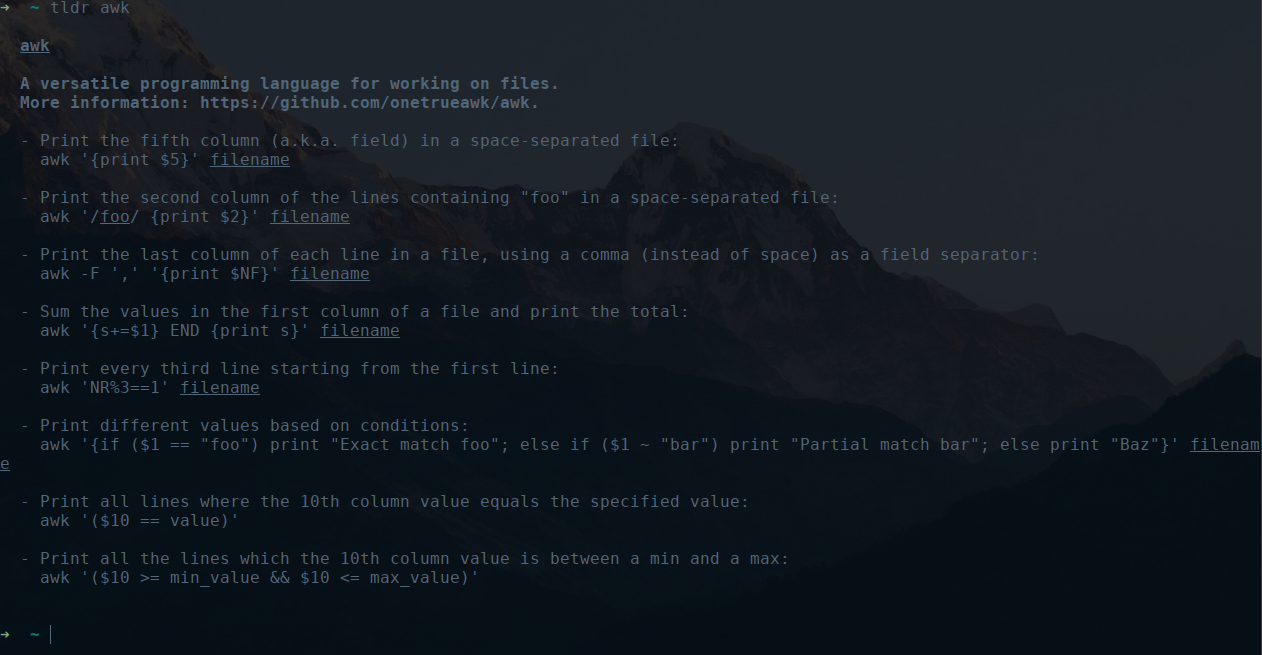Viewport: 1262px width, 655px height.
Task: Click the awk heading title
Action: pos(35,46)
